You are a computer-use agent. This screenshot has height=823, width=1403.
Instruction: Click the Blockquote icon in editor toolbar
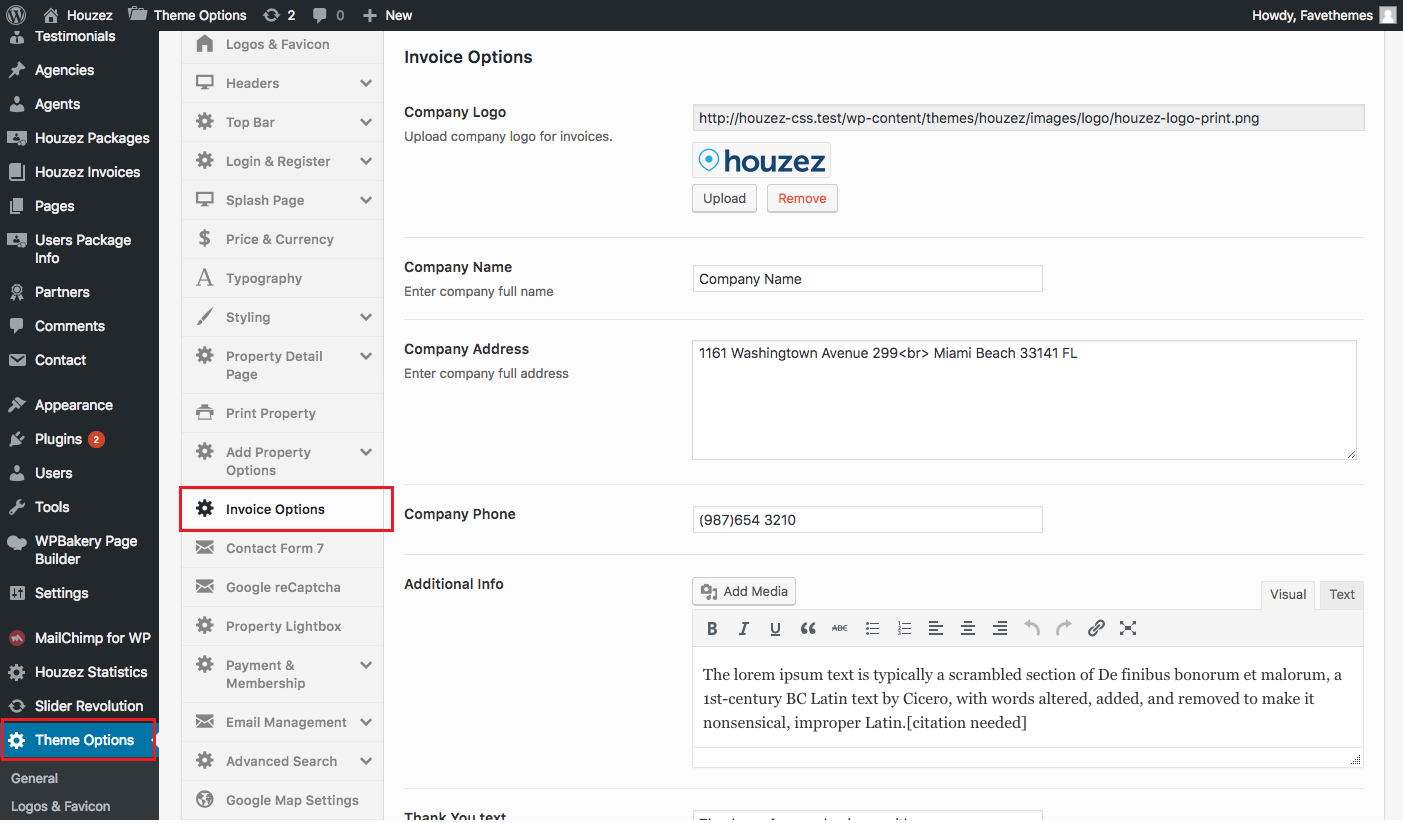(x=808, y=628)
